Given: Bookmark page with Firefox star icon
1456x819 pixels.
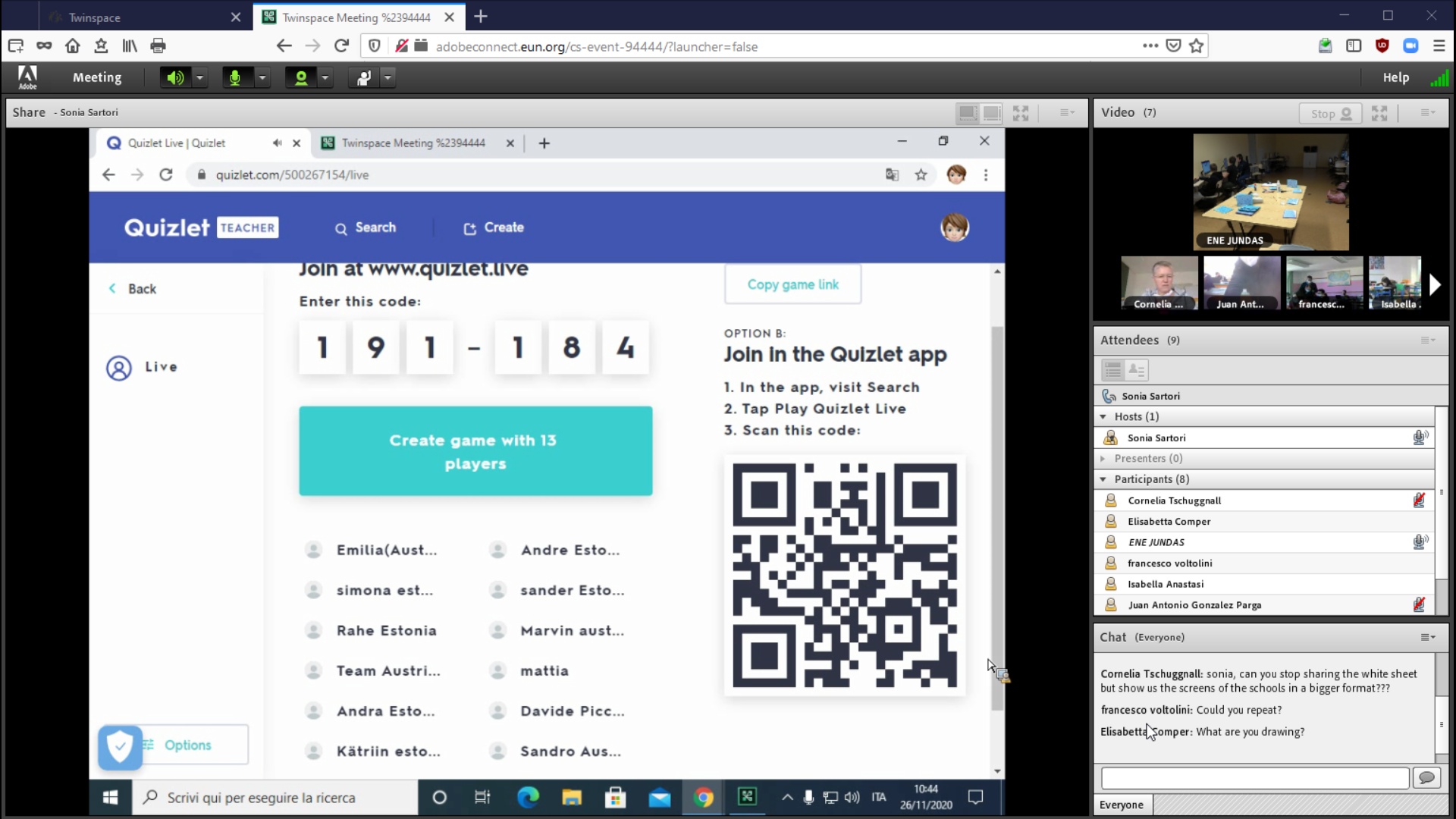Looking at the screenshot, I should pyautogui.click(x=1197, y=46).
